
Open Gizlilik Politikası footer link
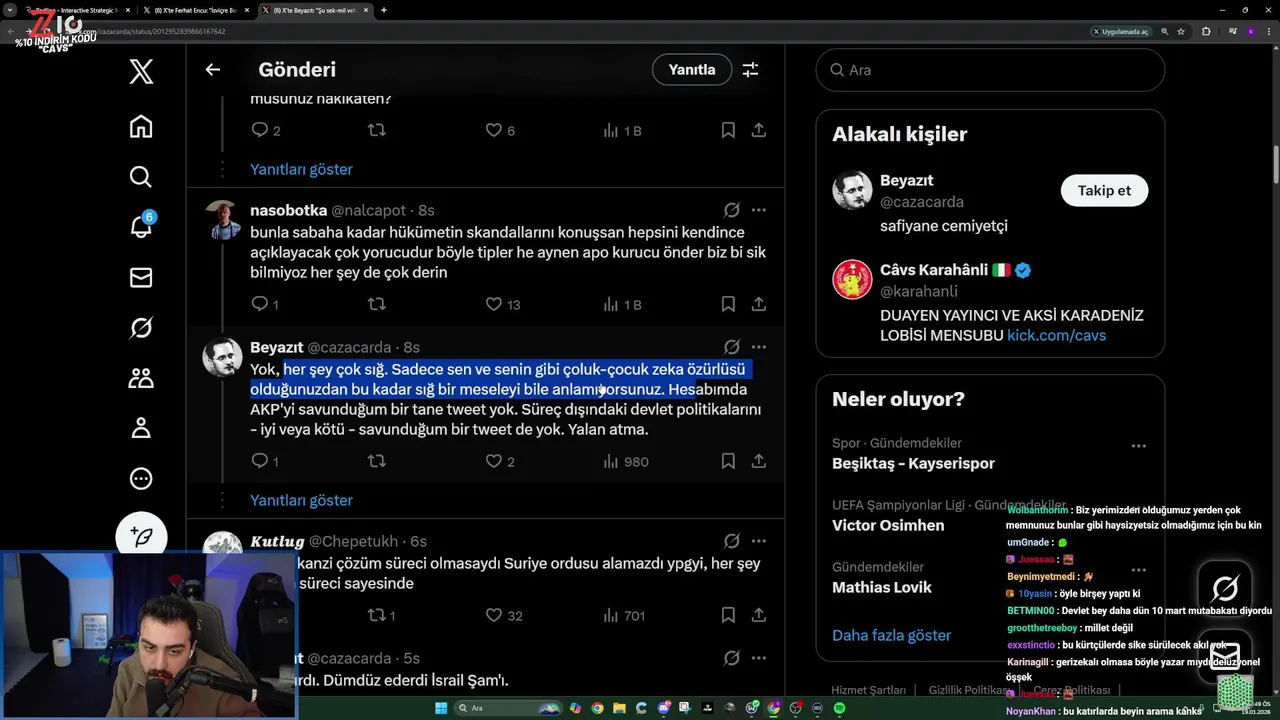pyautogui.click(x=968, y=690)
